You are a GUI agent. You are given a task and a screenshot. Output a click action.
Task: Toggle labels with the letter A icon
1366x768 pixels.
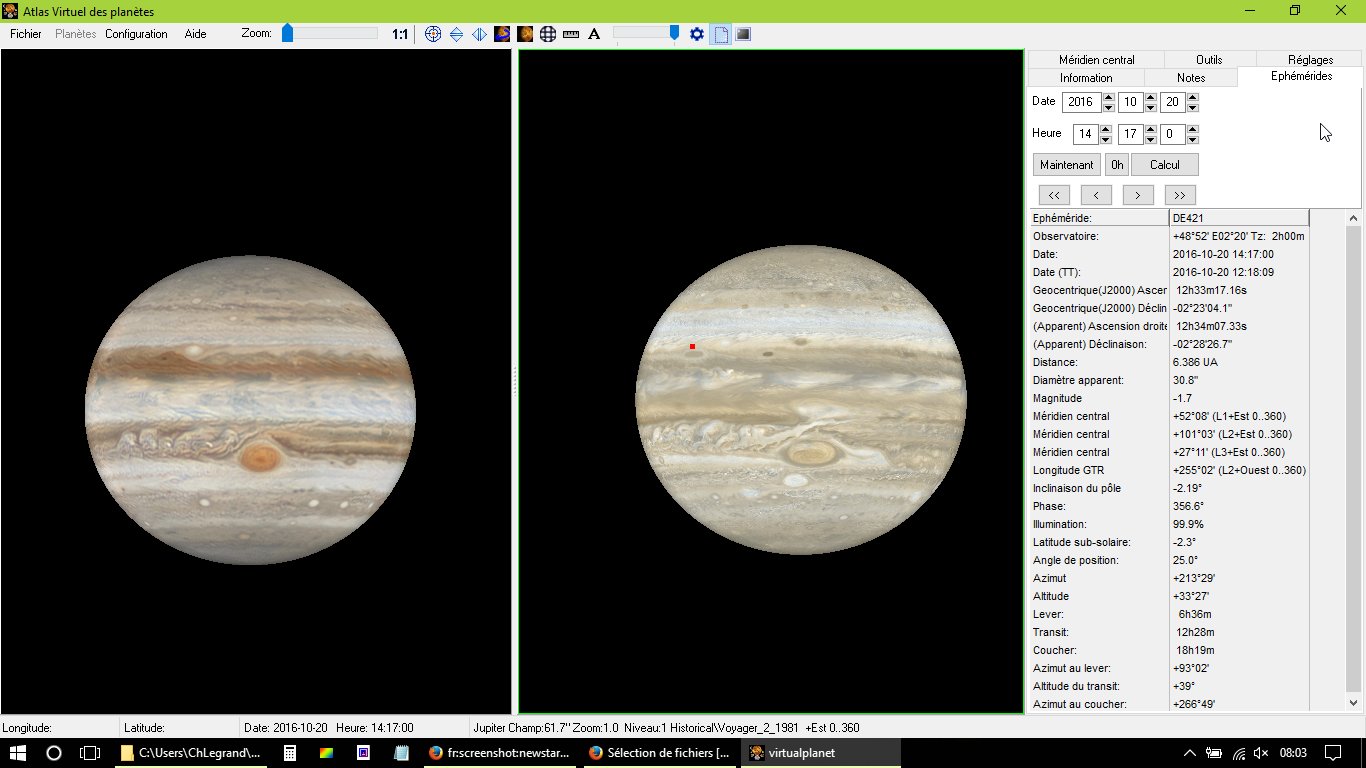coord(594,34)
